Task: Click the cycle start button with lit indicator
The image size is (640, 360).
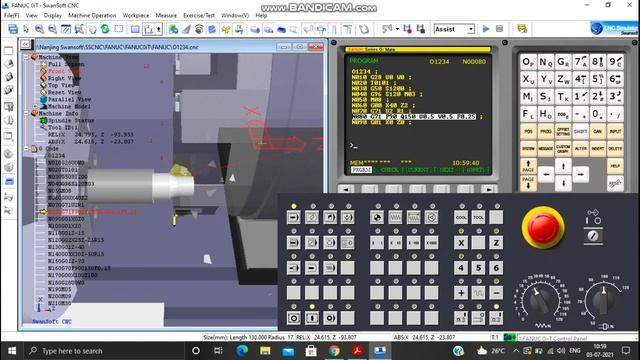Action: 312,318
